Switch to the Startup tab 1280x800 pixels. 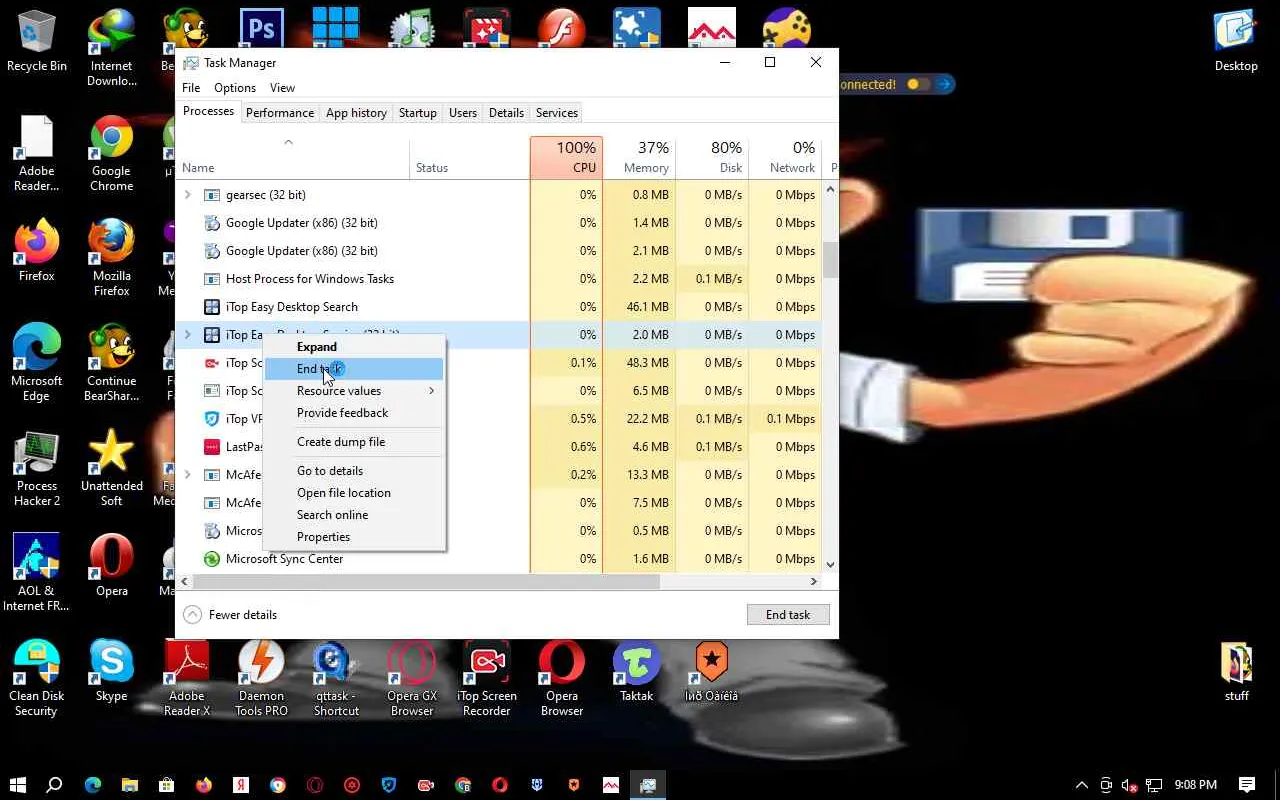[x=418, y=113]
